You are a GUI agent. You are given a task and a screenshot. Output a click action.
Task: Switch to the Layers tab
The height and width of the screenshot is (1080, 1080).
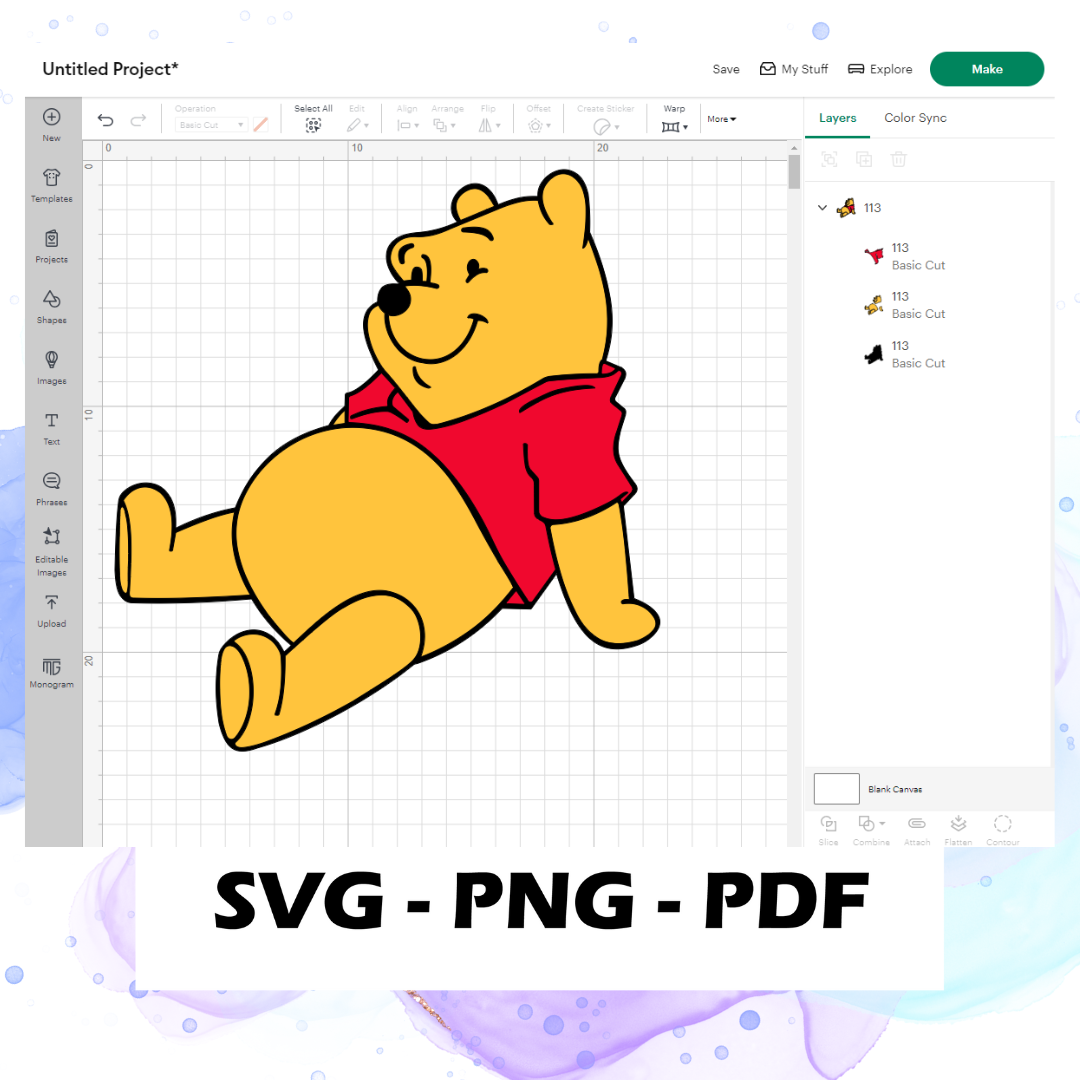[x=838, y=118]
